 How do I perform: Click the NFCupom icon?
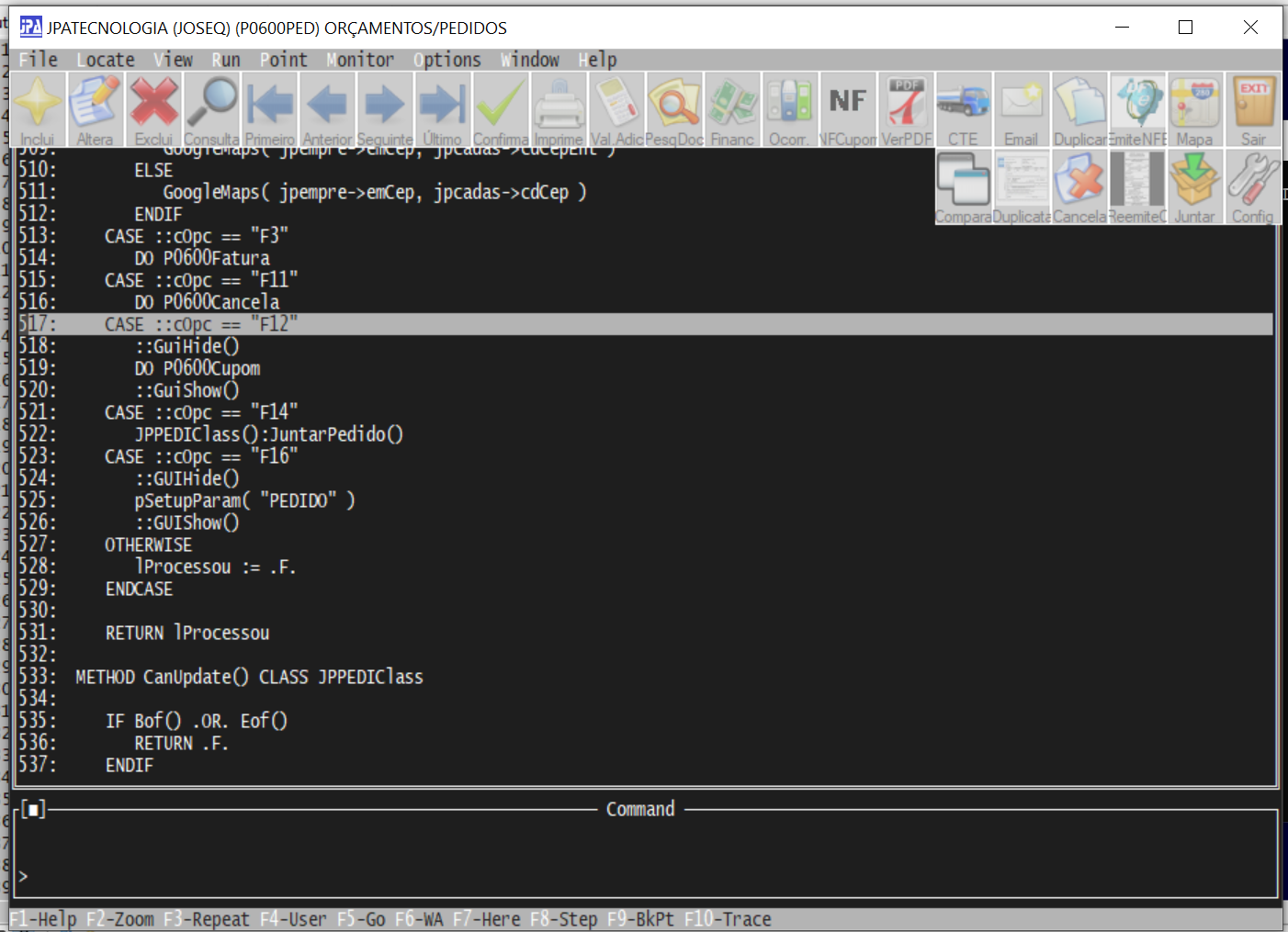point(848,109)
